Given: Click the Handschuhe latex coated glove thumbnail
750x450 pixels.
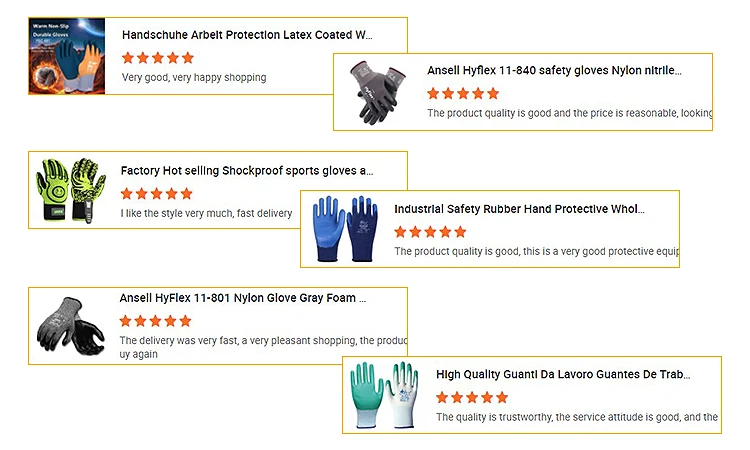Looking at the screenshot, I should (x=67, y=56).
